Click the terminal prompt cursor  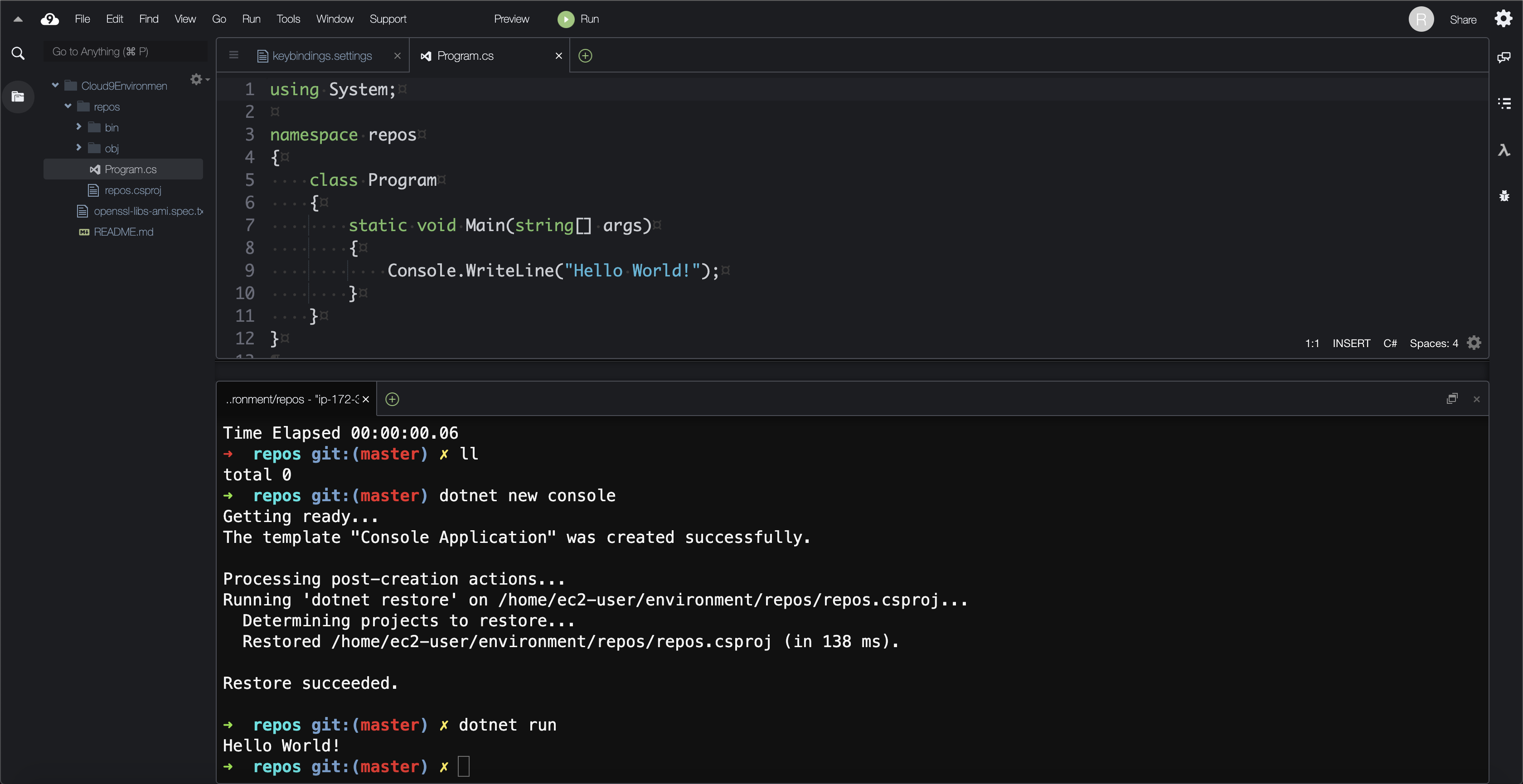(x=464, y=766)
